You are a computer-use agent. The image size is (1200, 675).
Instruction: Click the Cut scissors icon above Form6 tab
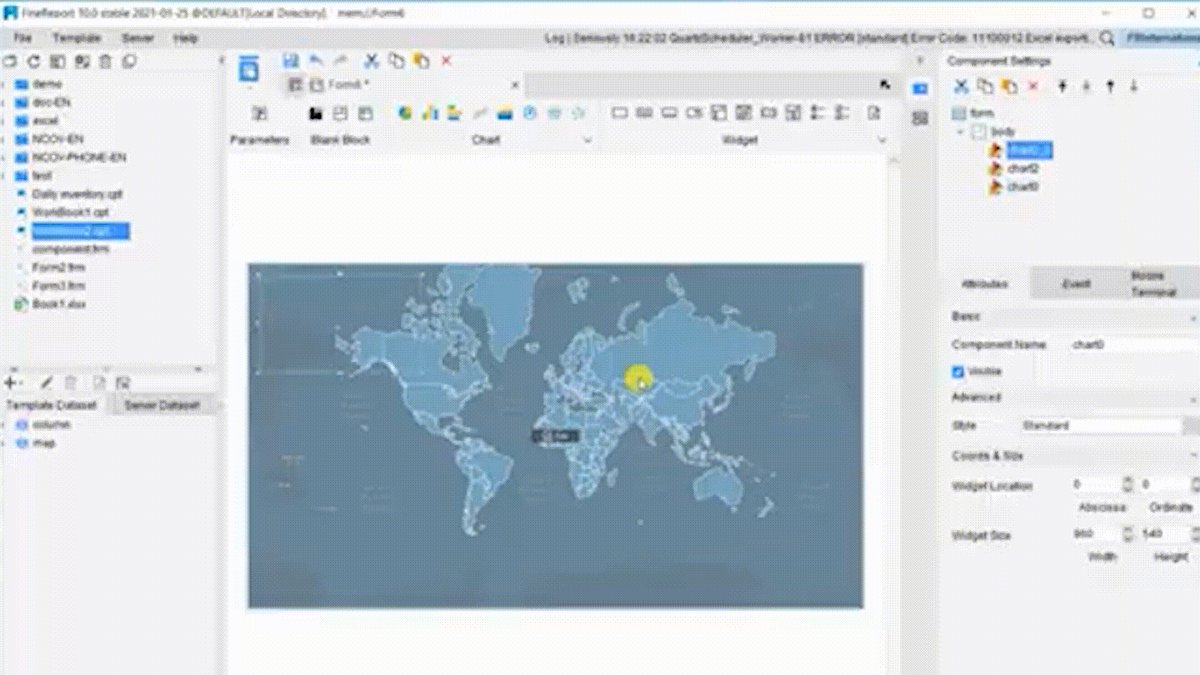[371, 61]
